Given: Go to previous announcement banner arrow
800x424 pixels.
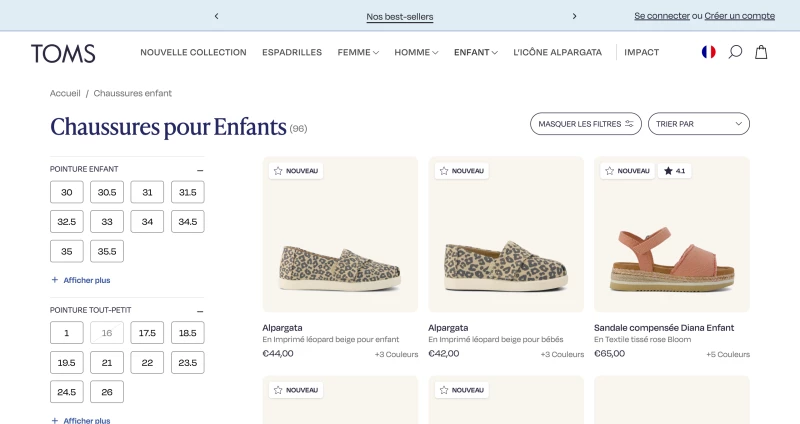Looking at the screenshot, I should tap(216, 16).
